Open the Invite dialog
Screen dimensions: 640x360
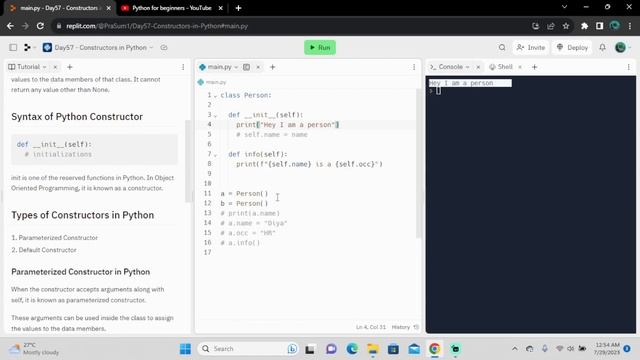coord(531,47)
